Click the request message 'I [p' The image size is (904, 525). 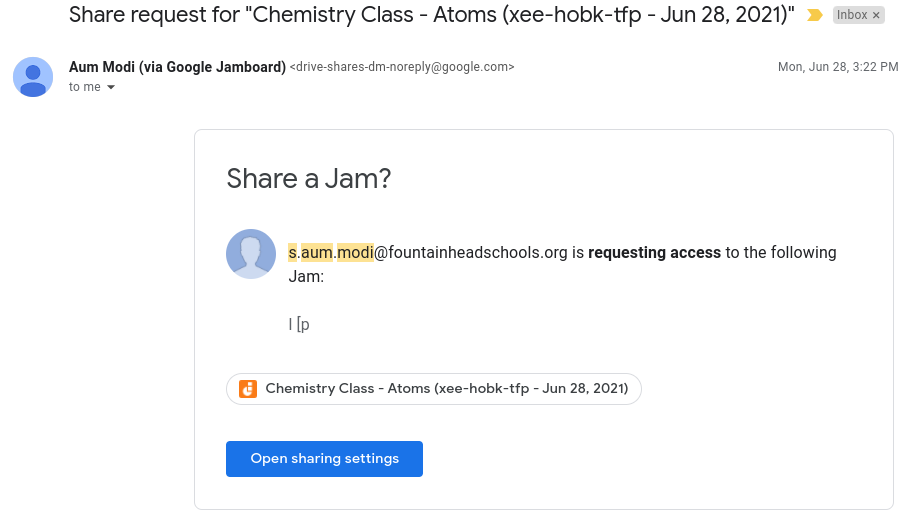299,324
